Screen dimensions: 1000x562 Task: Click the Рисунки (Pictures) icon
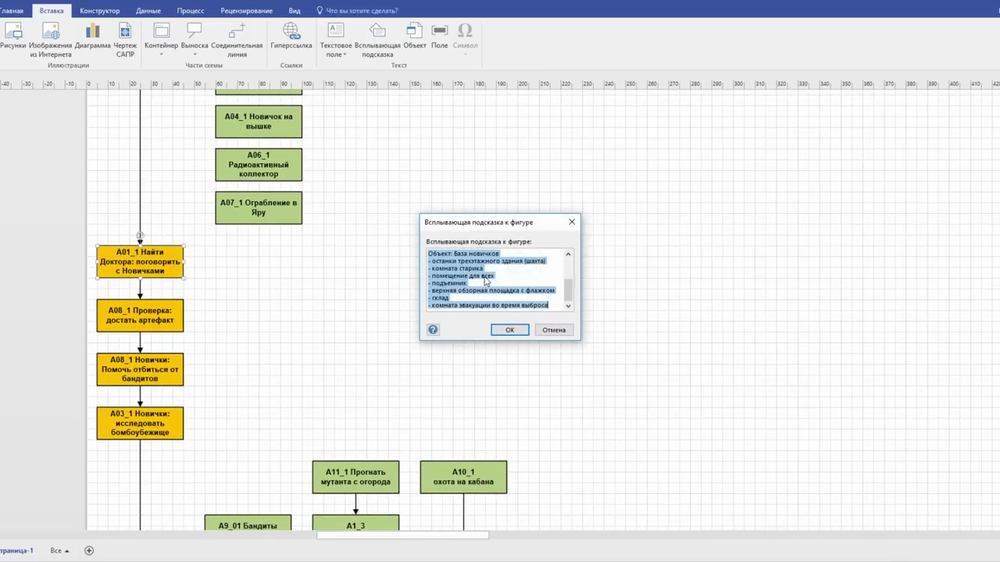[12, 36]
